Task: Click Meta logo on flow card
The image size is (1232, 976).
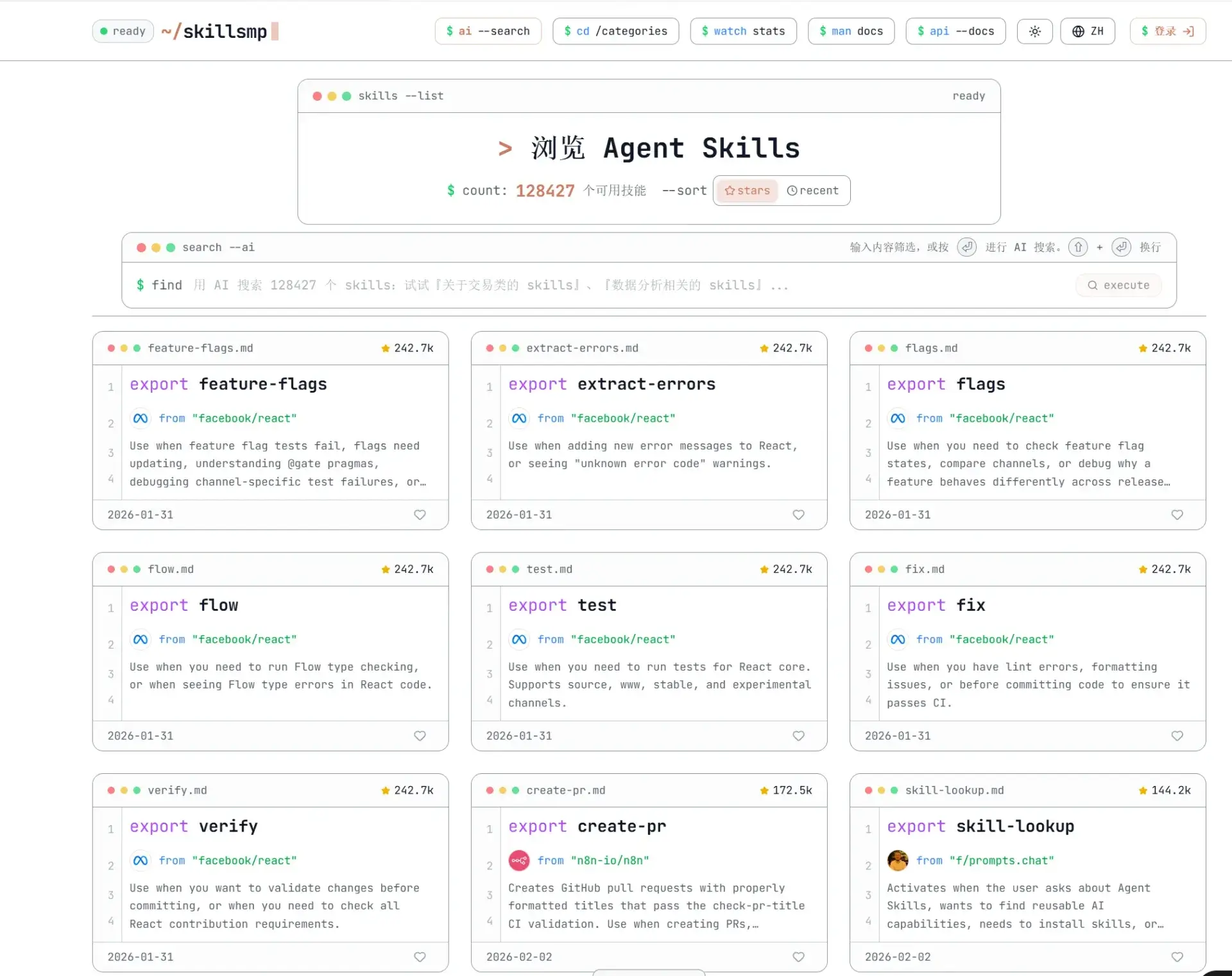Action: tap(141, 639)
